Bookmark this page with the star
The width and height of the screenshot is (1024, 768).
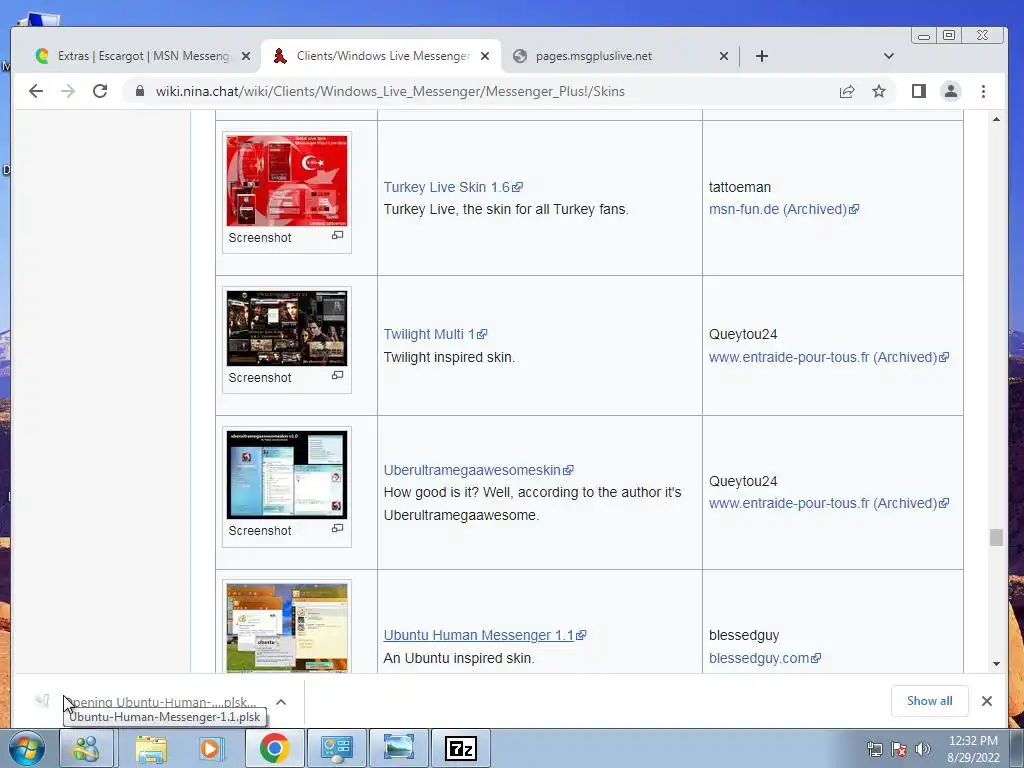tap(879, 91)
